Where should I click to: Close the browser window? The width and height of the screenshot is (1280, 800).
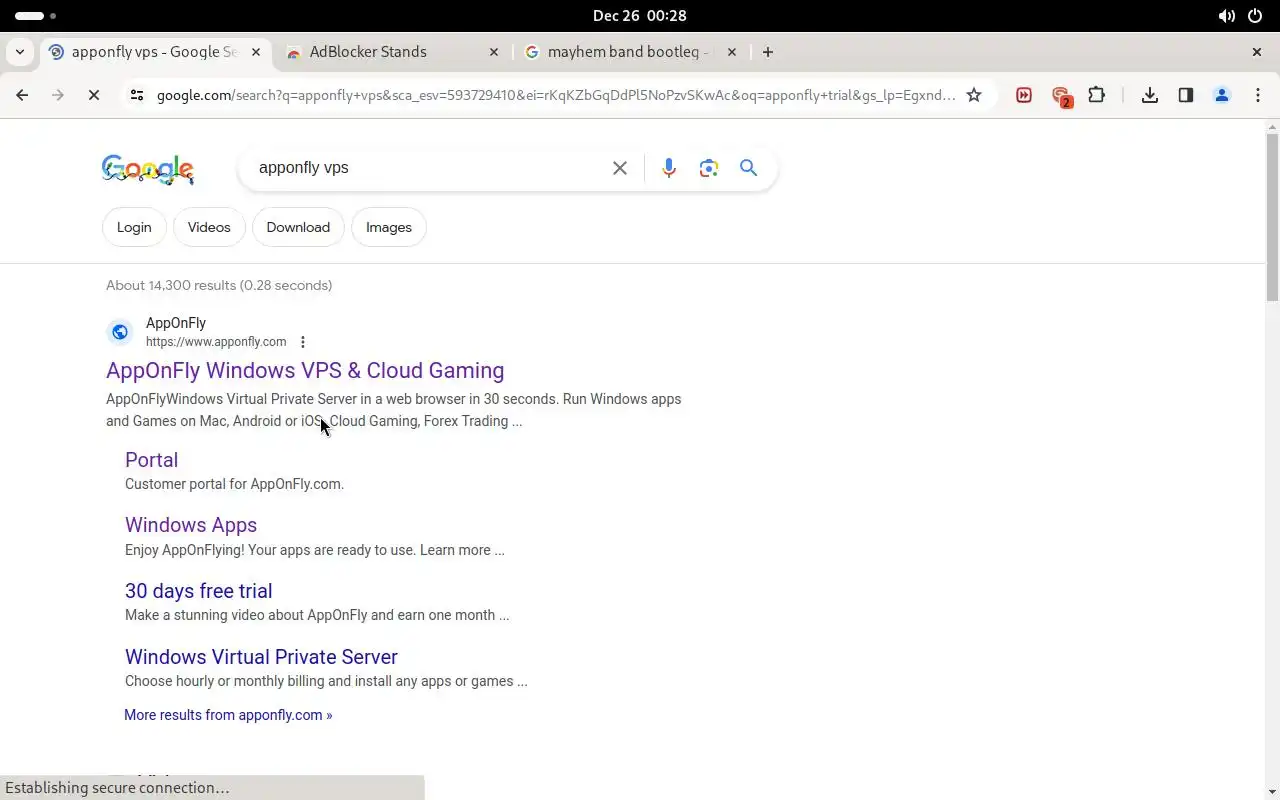point(1257,52)
